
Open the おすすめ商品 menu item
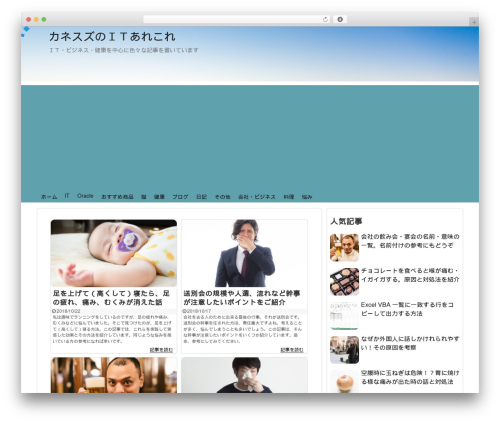coord(117,197)
